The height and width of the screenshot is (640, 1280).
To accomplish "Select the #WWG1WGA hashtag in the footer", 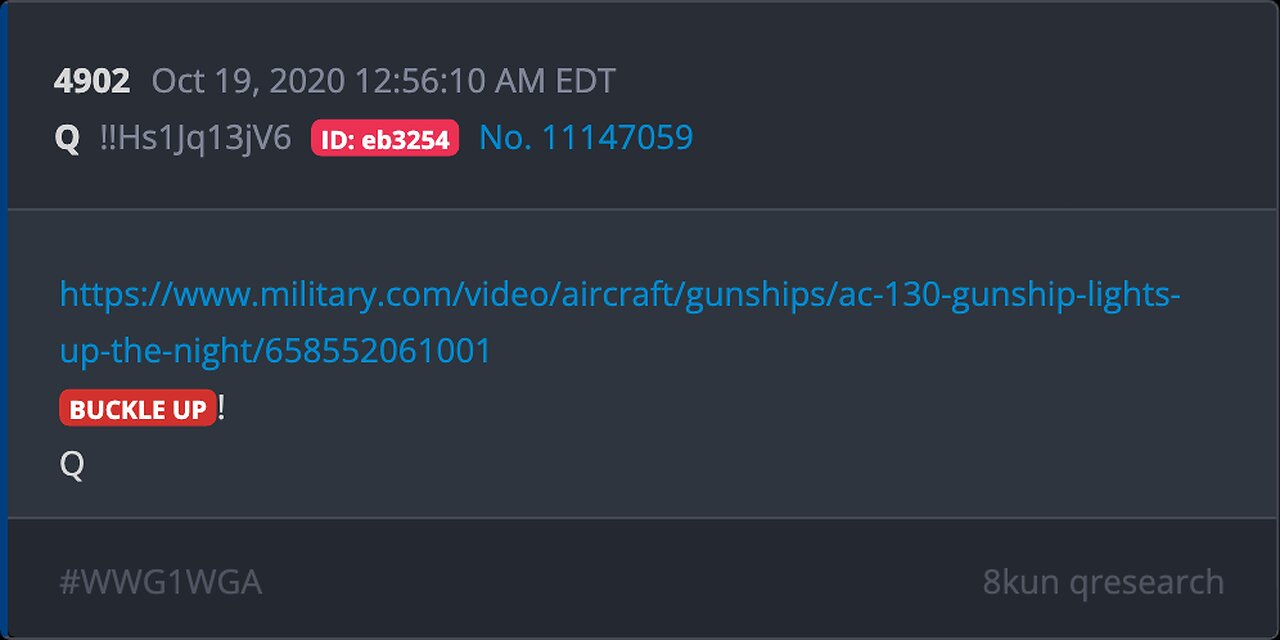I will tap(161, 582).
